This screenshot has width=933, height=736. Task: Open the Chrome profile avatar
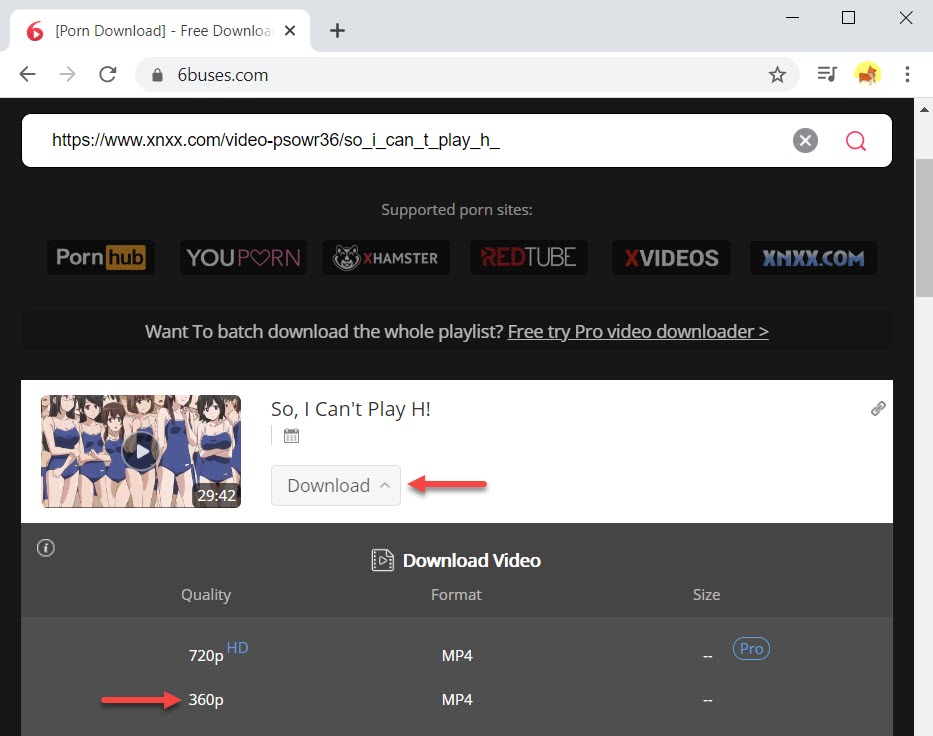pyautogui.click(x=867, y=74)
